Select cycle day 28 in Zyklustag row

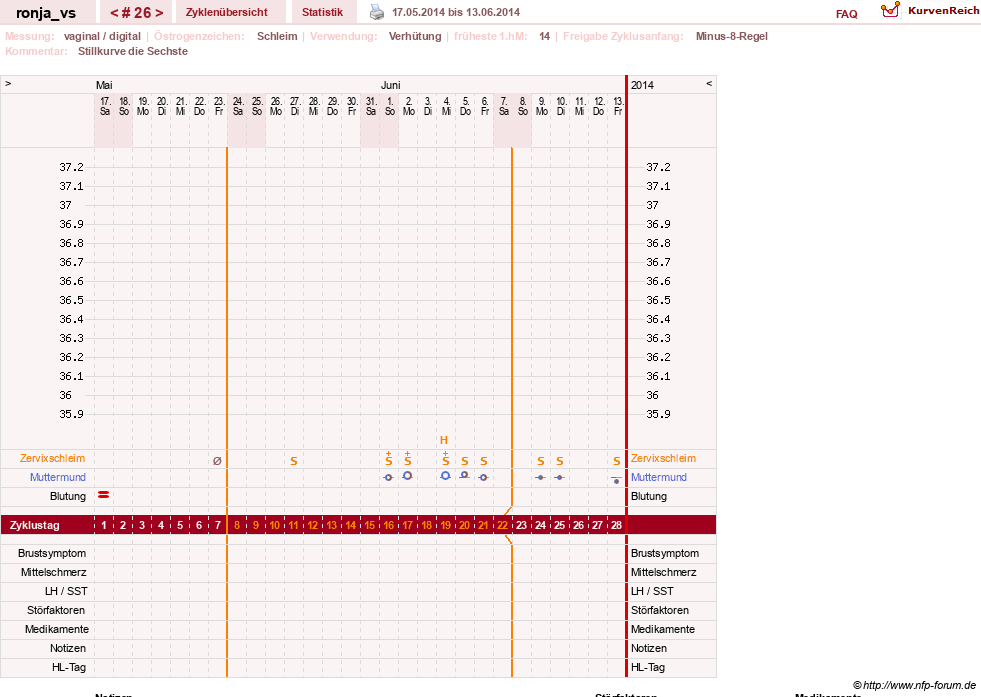(x=616, y=525)
